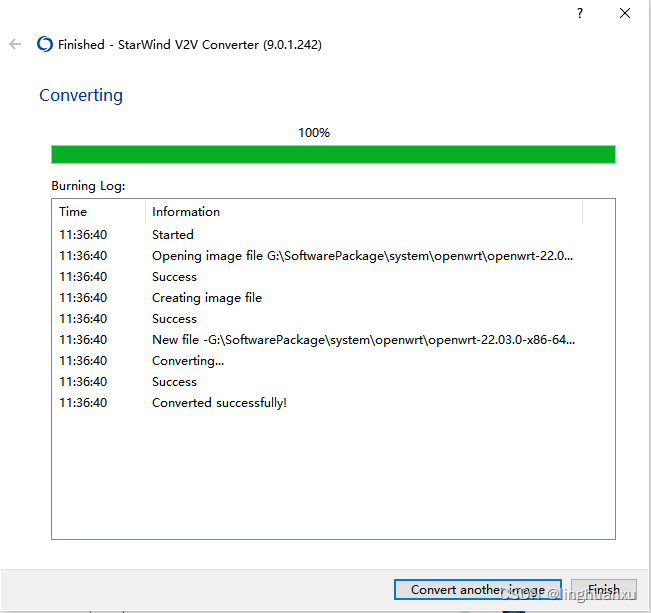The height and width of the screenshot is (613, 651).
Task: Open the help question mark button
Action: 580,13
